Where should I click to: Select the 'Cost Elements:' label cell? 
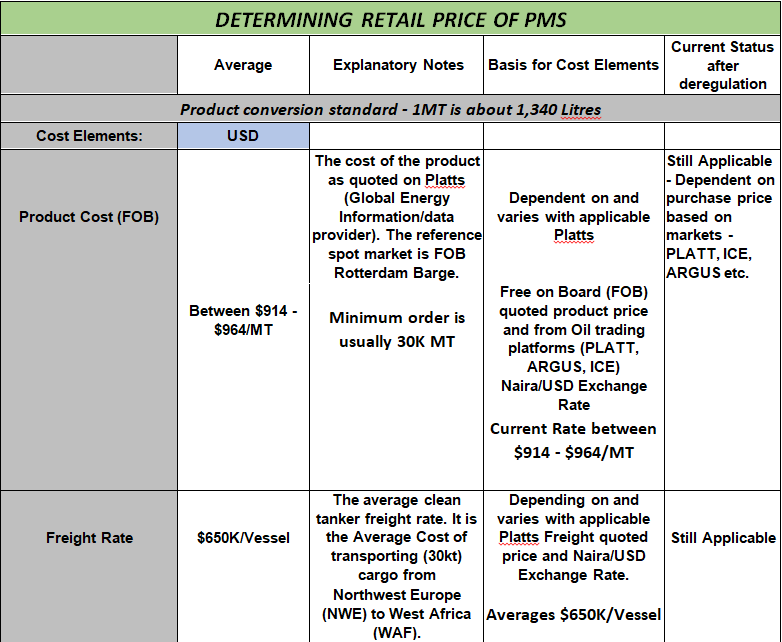click(x=89, y=136)
